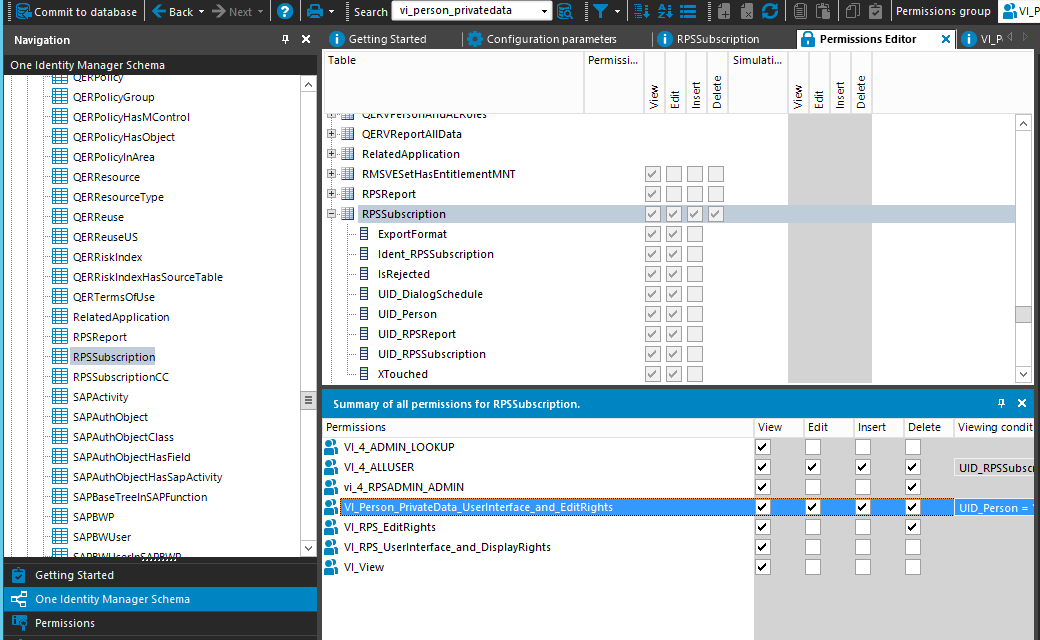Toggle Delete checkbox for VI_RPS_EditRights
Image resolution: width=1040 pixels, height=640 pixels.
(913, 527)
